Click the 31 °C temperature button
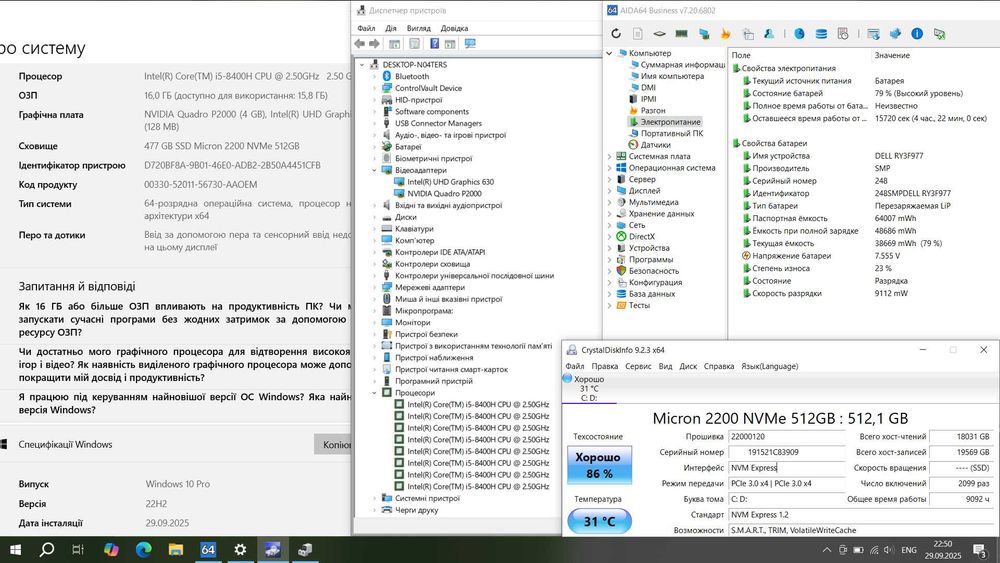The image size is (1000, 563). pos(599,521)
